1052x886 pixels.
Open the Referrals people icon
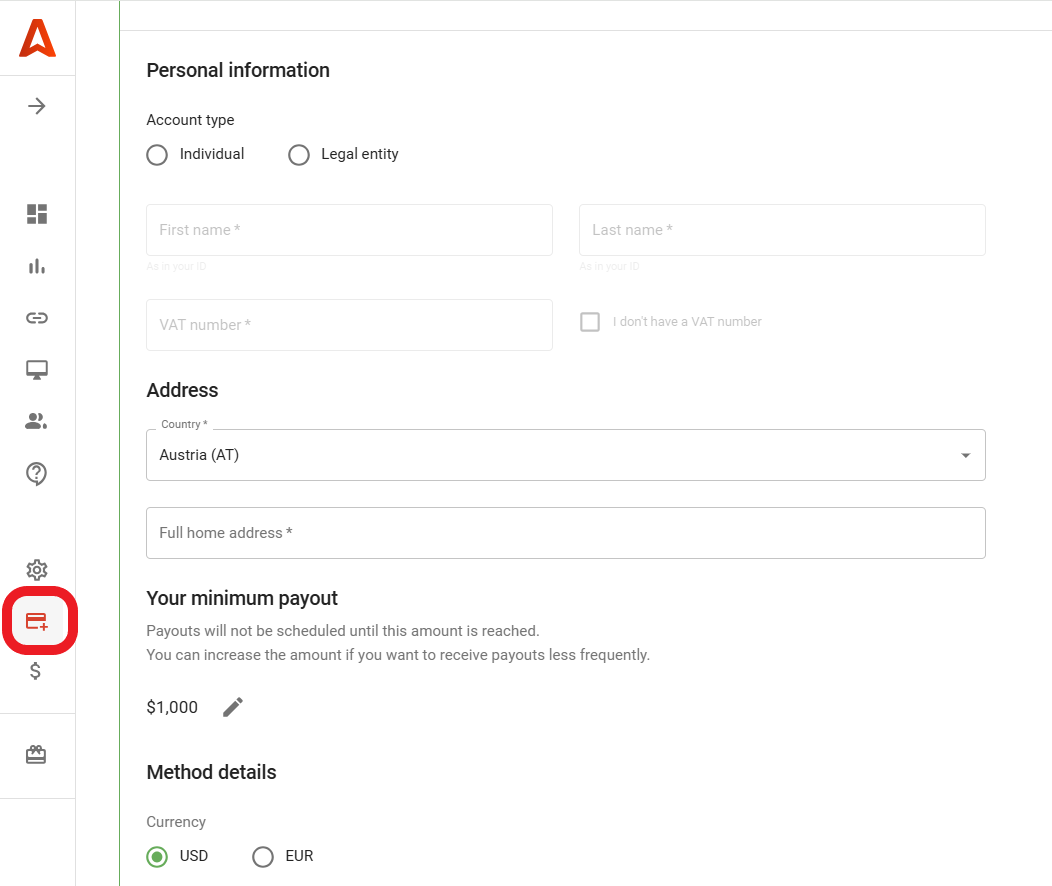click(36, 421)
